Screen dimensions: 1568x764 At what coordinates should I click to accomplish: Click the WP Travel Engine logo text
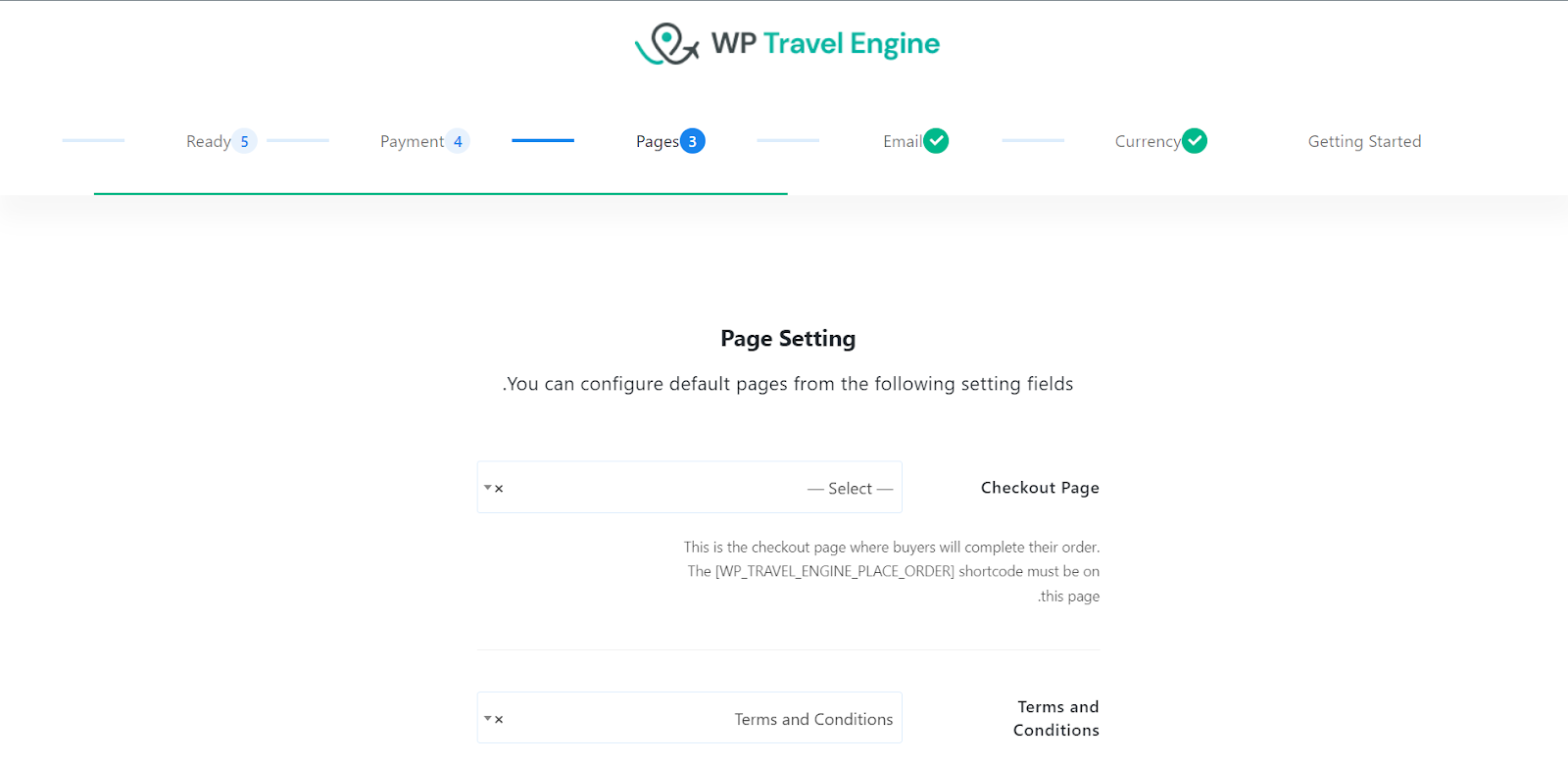825,44
